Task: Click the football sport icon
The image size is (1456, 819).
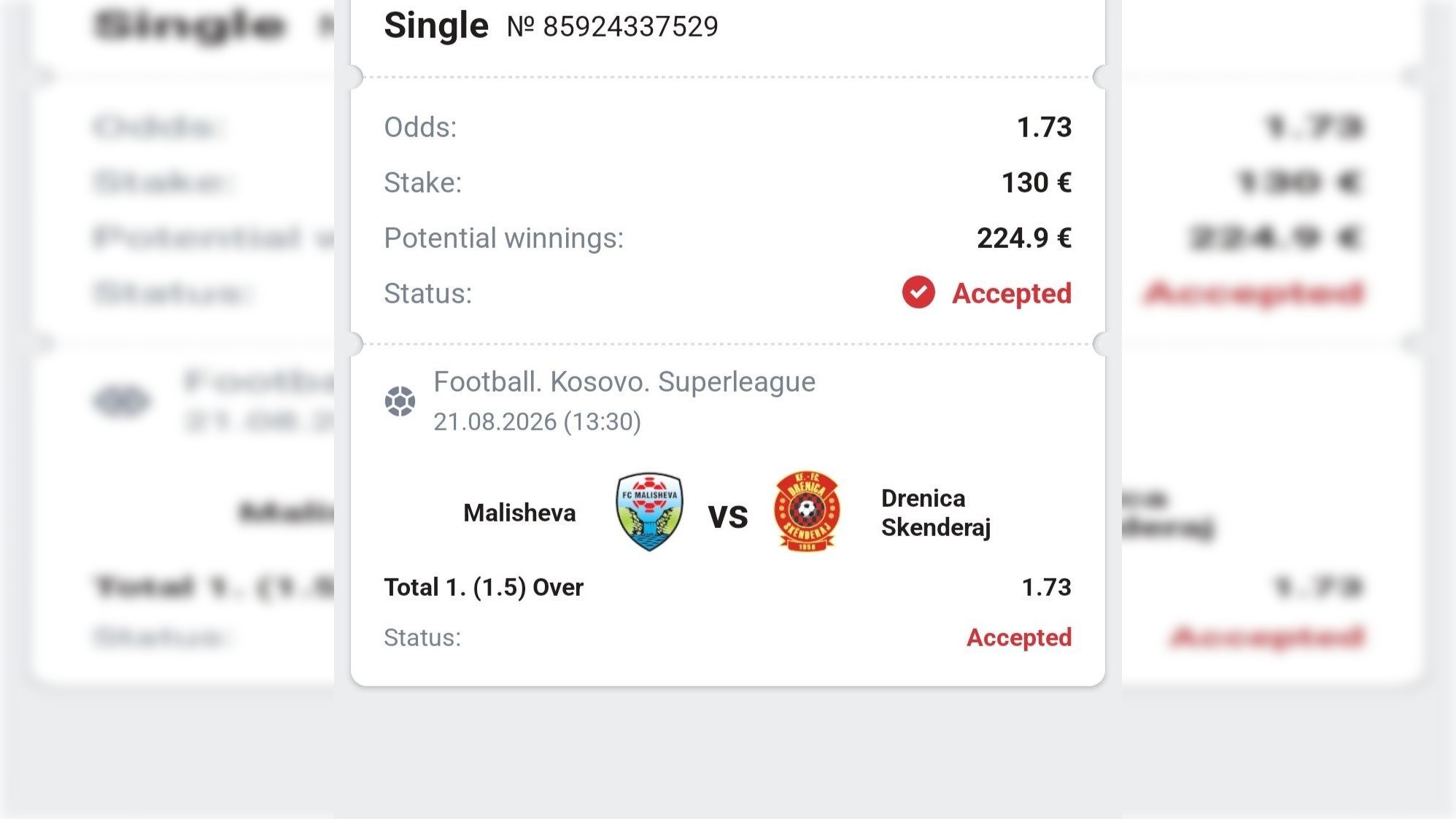Action: coord(400,401)
